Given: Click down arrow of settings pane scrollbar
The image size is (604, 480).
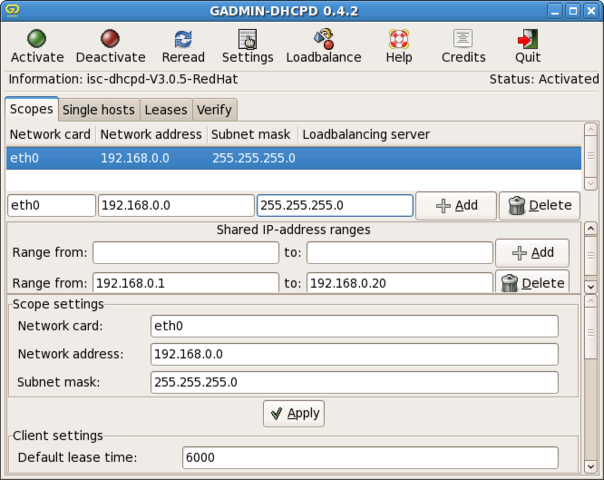Looking at the screenshot, I should point(591,467).
